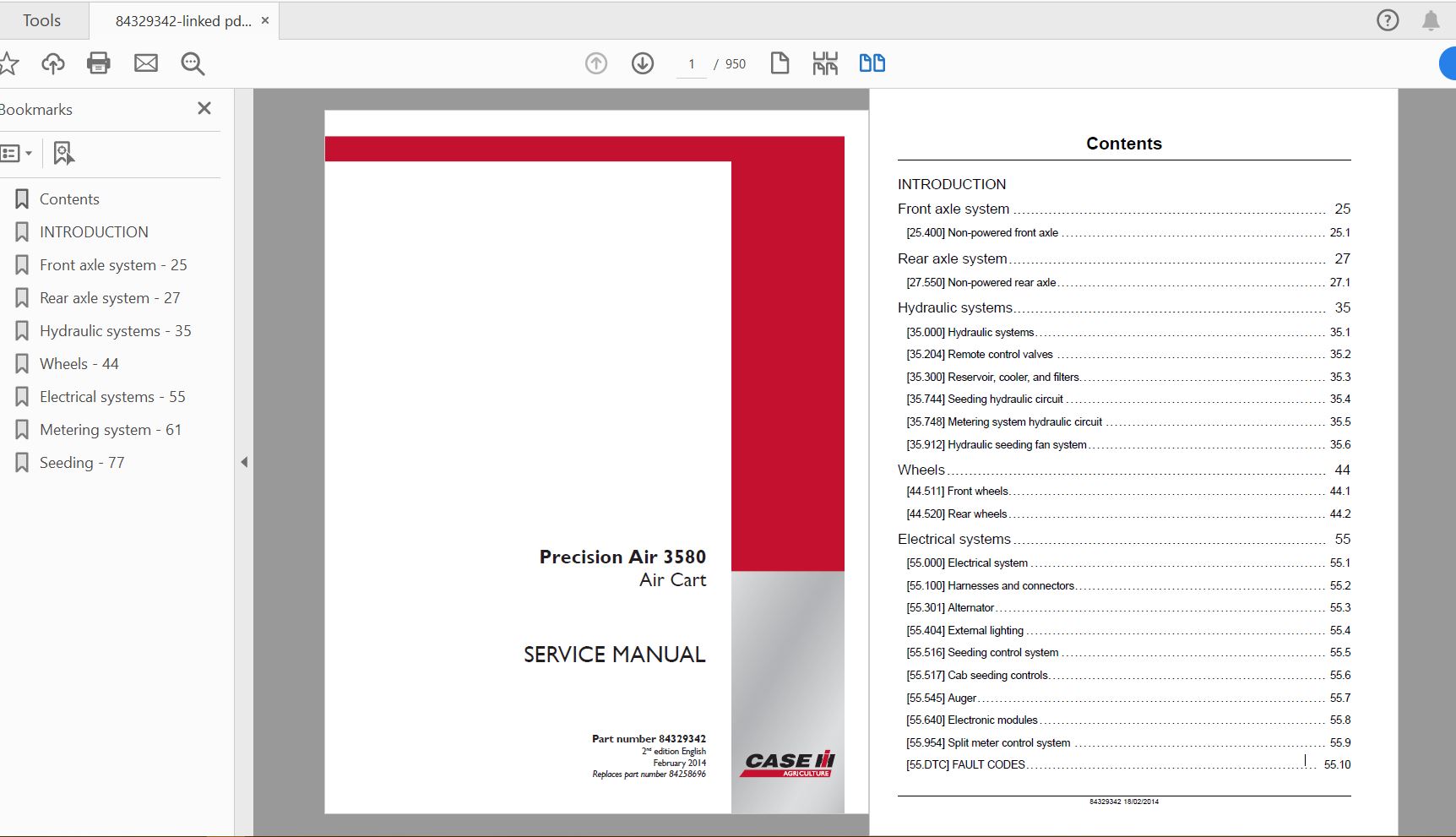This screenshot has height=837, width=1456.
Task: Click the single page view icon
Action: tap(780, 63)
